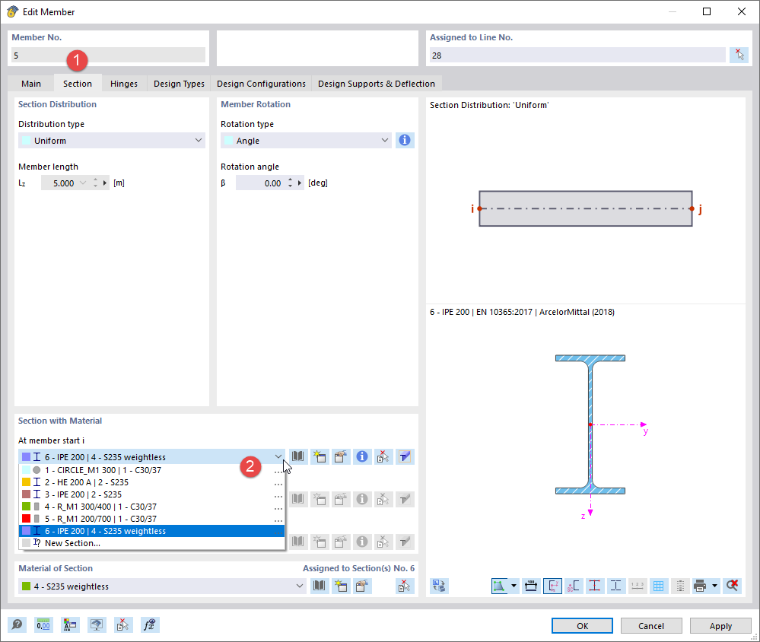Viewport: 760px width, 642px height.
Task: Click the Member No. field
Action: tap(108, 55)
